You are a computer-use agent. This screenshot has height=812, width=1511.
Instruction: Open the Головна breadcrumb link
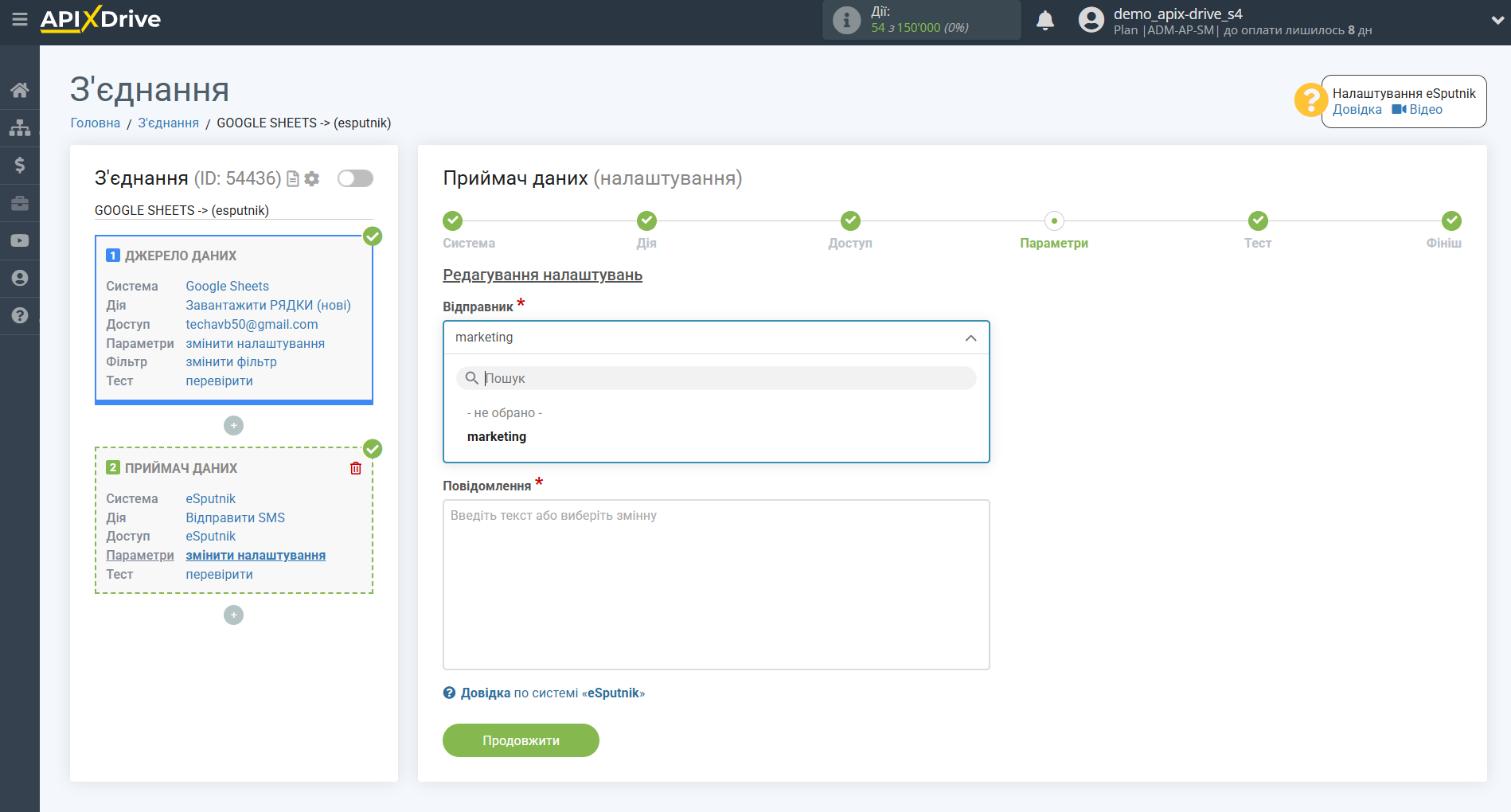coord(96,123)
